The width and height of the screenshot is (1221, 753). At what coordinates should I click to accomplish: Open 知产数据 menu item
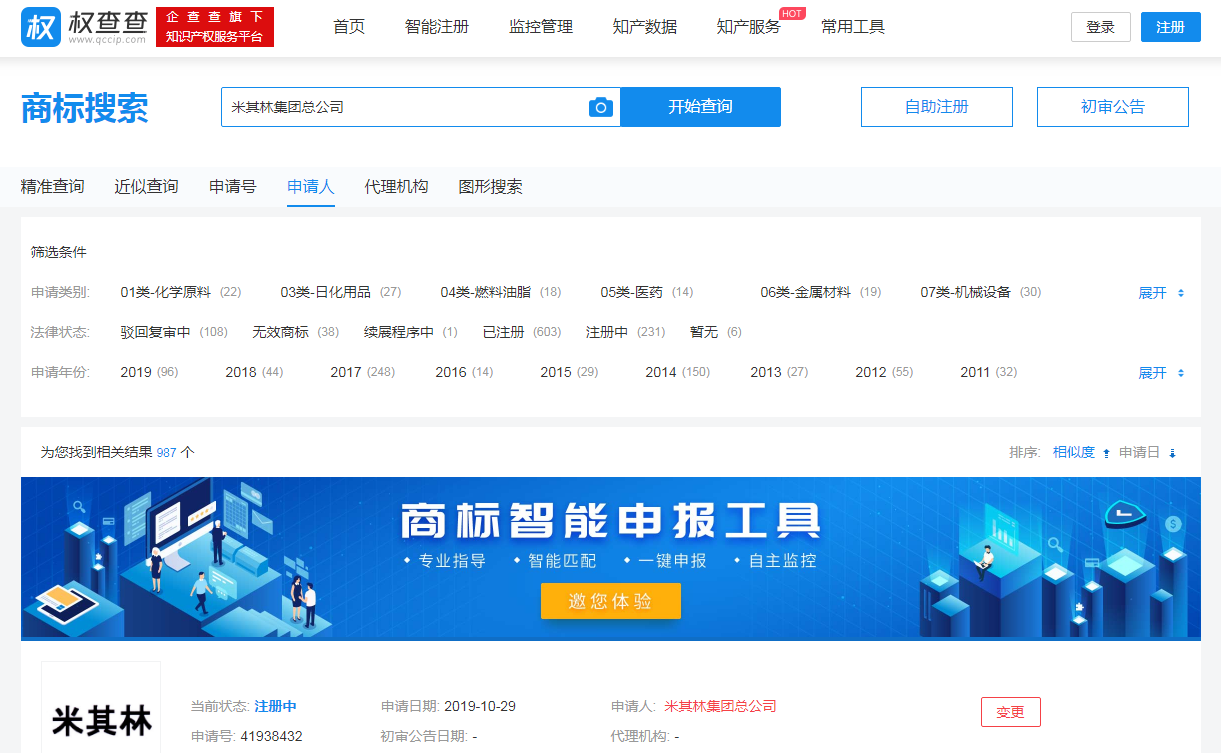[x=645, y=27]
